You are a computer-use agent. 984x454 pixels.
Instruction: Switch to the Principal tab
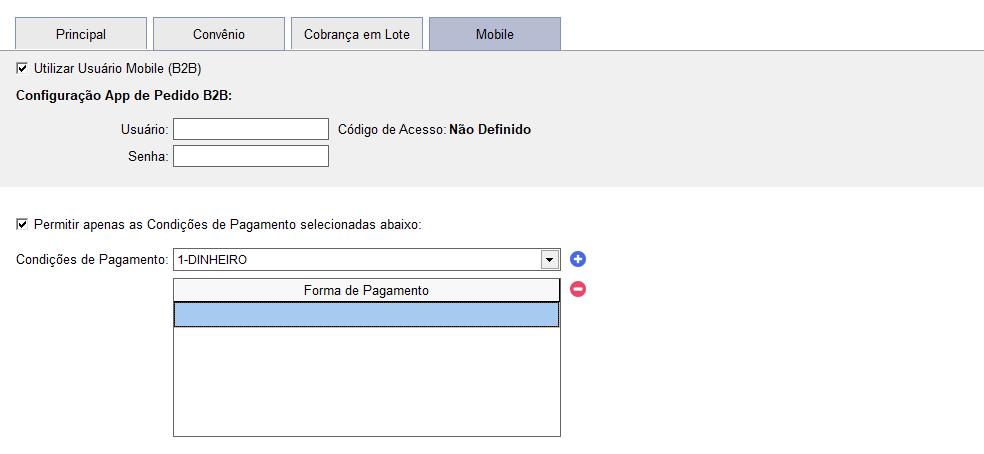point(81,34)
